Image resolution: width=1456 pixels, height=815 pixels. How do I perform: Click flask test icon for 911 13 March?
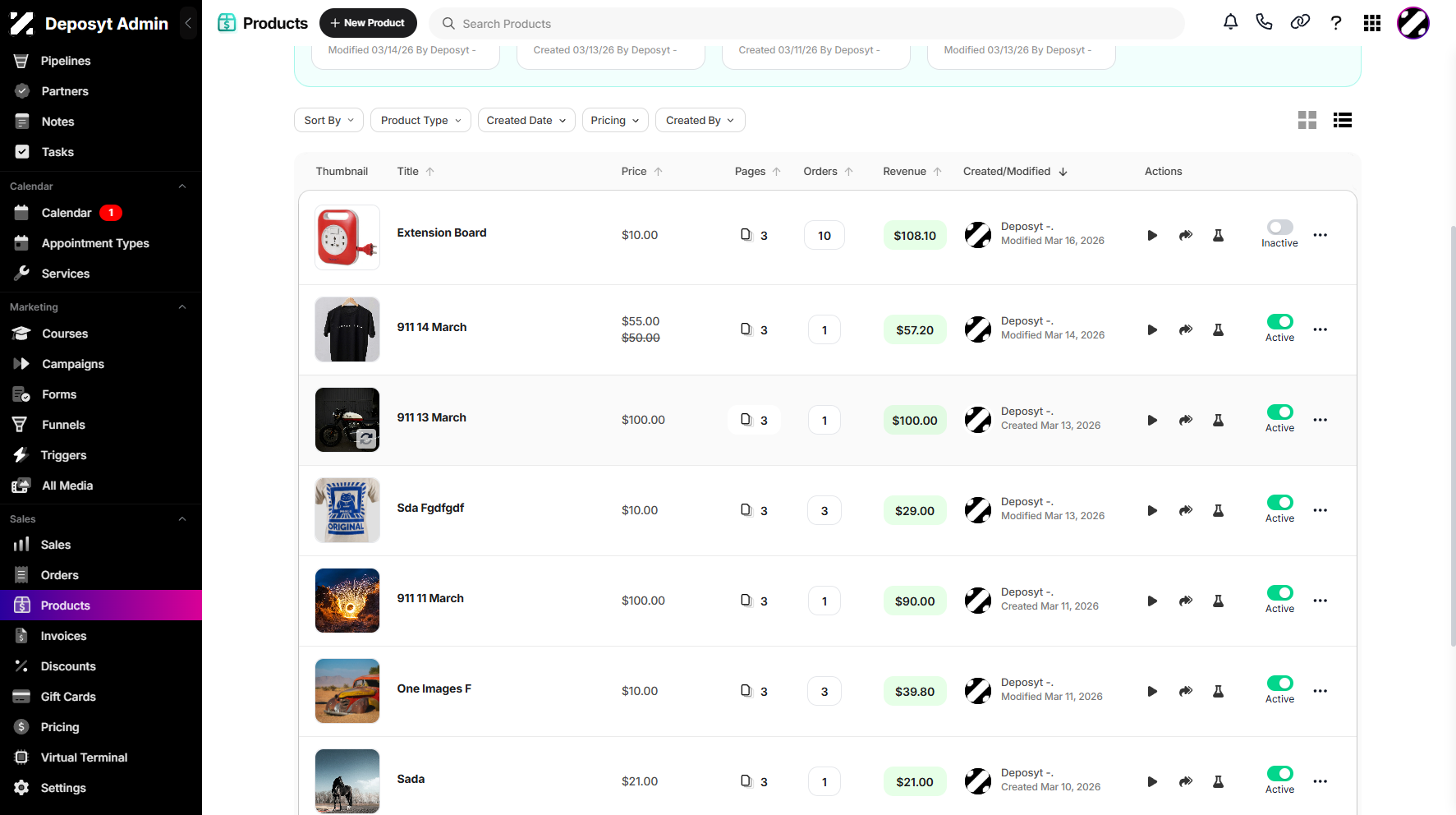(1219, 420)
